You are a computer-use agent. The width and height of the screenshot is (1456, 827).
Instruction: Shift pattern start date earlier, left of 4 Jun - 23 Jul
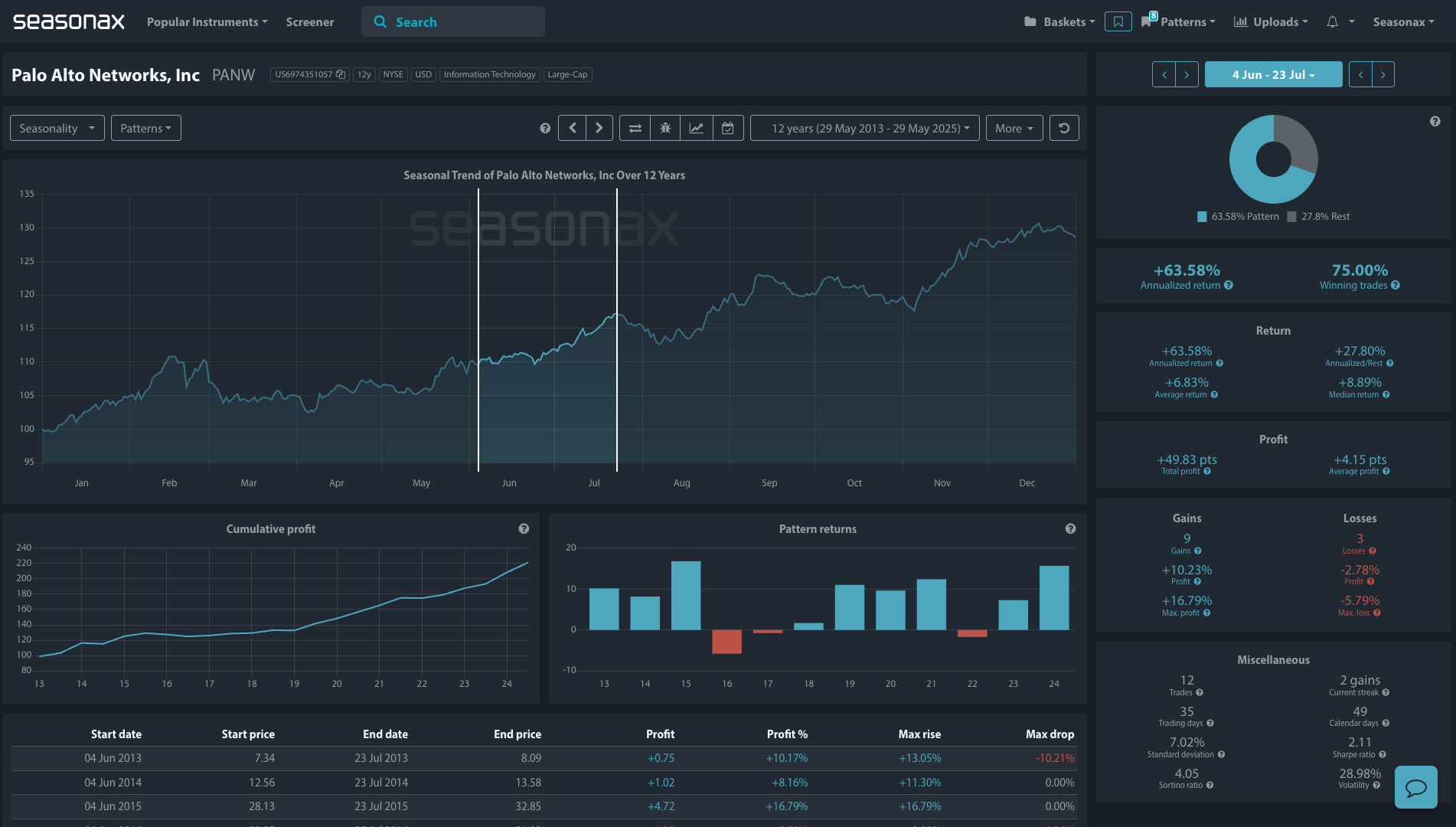tap(1164, 74)
